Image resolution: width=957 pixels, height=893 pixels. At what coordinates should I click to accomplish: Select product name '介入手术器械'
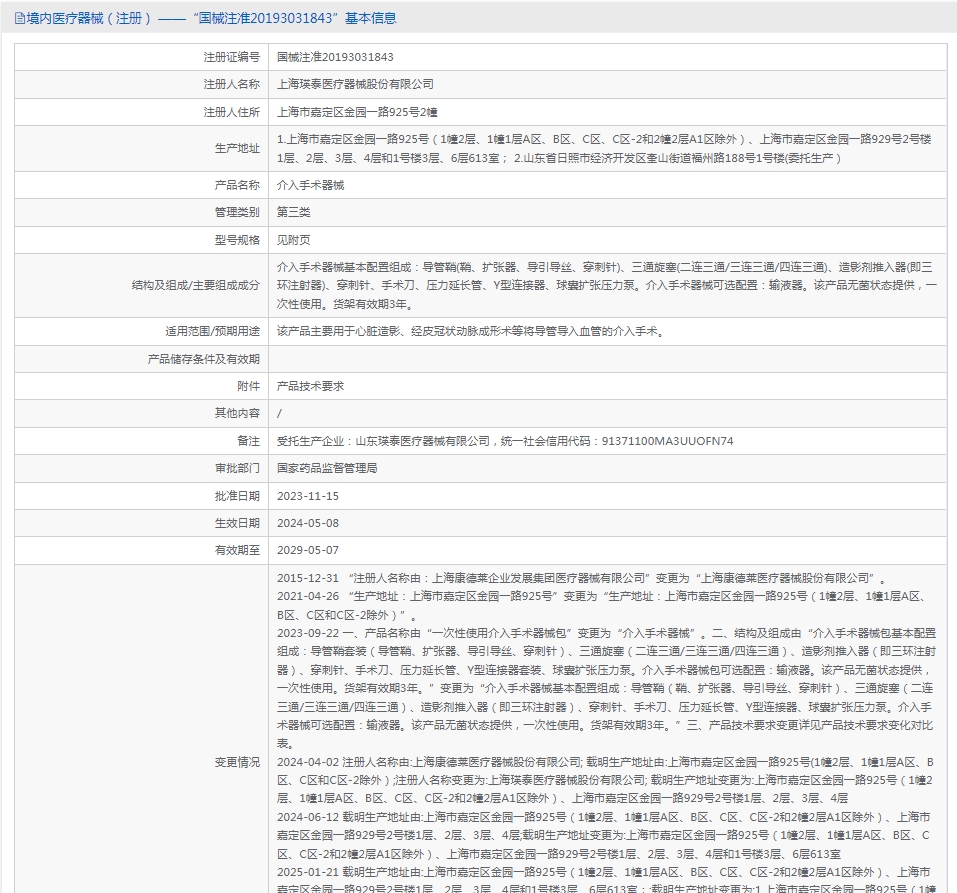click(310, 185)
